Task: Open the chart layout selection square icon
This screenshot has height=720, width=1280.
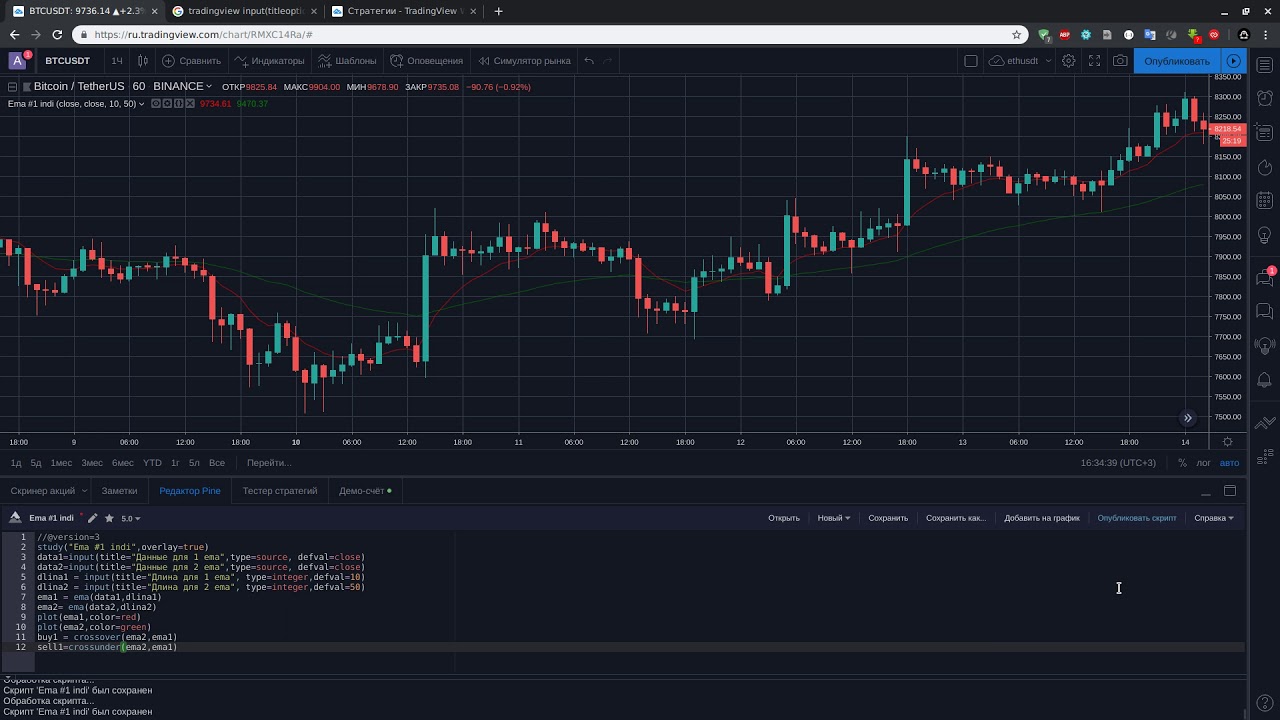Action: click(970, 61)
